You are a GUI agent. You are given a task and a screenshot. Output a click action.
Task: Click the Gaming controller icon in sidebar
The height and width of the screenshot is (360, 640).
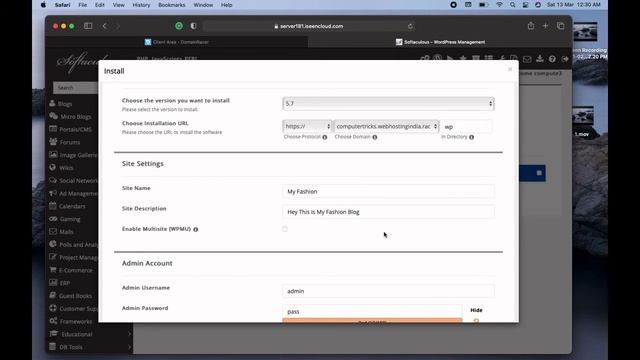coord(53,219)
